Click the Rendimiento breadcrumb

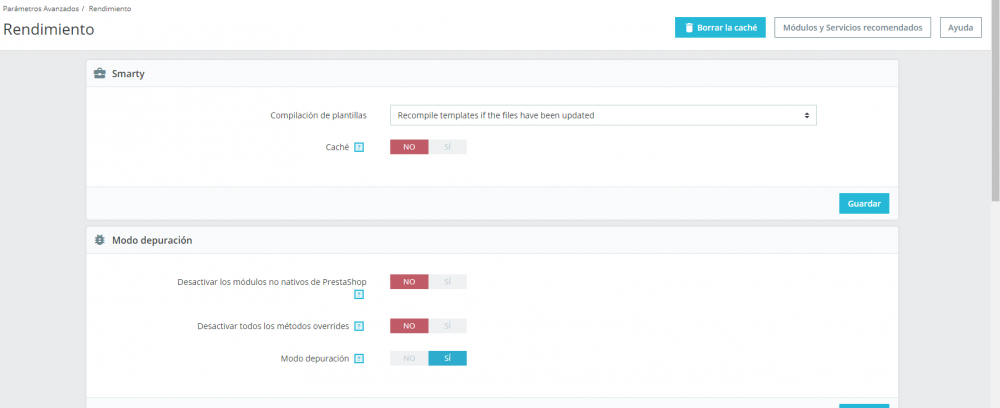[x=110, y=9]
